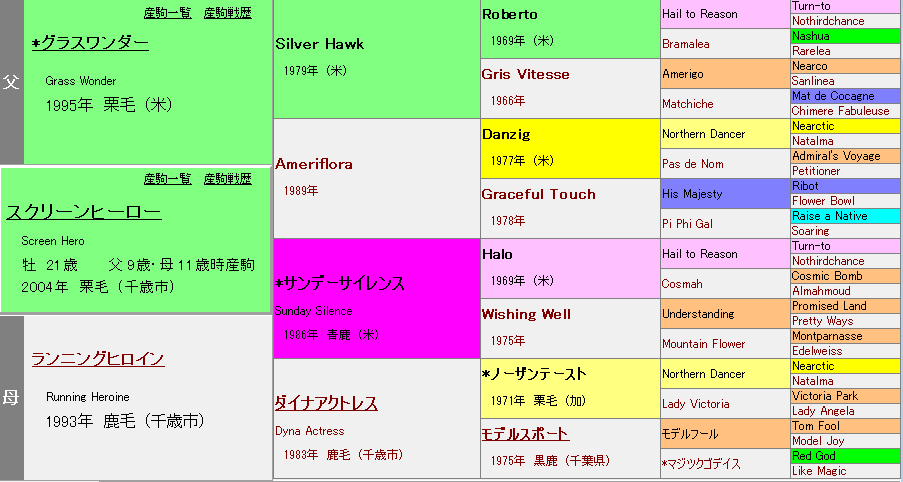Screen dimensions: 903x482
Task: Open 産駒一覧 in the Grass Wonder cell
Action: point(167,13)
